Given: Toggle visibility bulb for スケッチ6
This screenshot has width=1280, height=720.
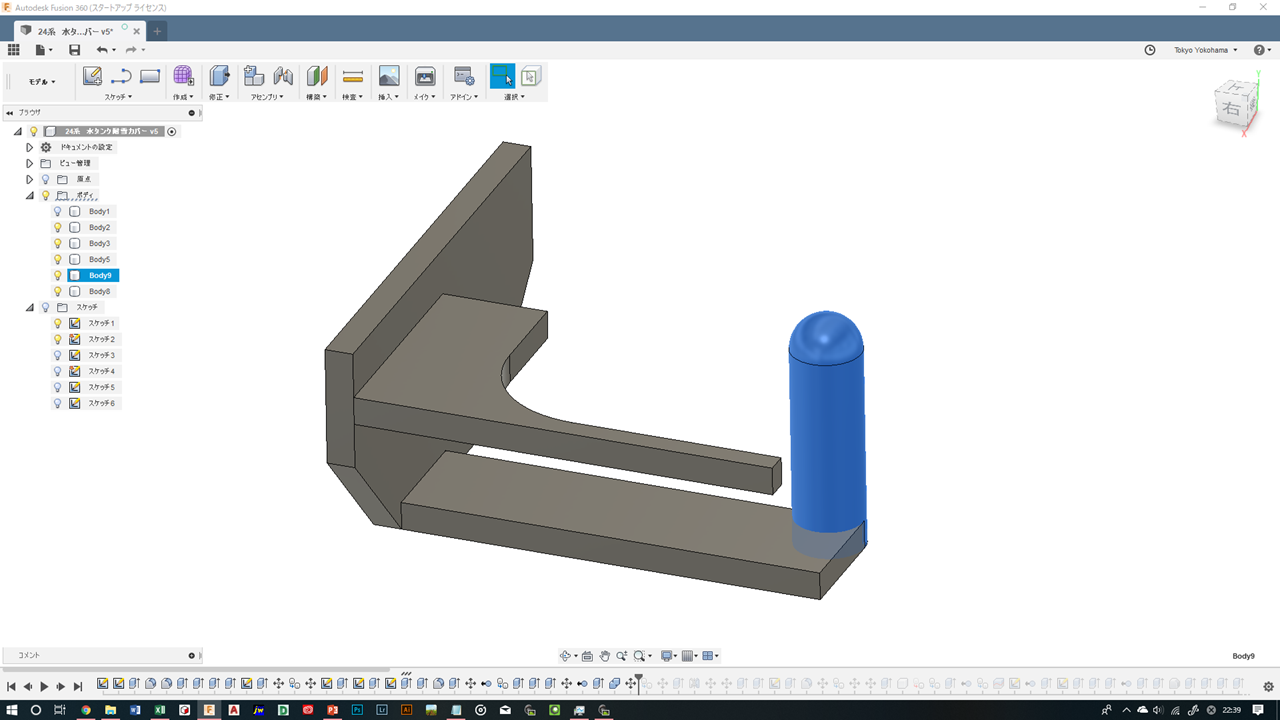Looking at the screenshot, I should coord(58,404).
